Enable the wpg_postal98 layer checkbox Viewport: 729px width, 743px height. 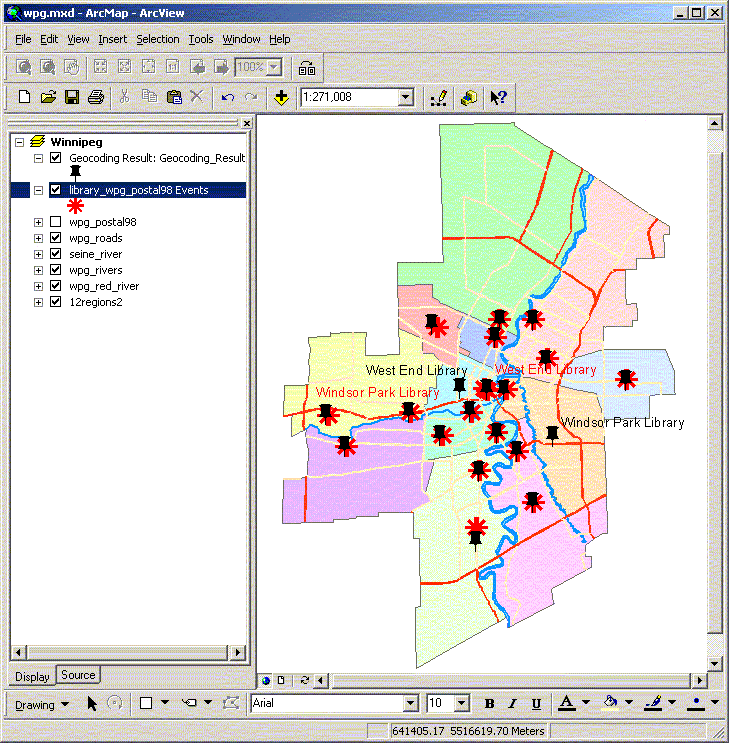[56, 222]
